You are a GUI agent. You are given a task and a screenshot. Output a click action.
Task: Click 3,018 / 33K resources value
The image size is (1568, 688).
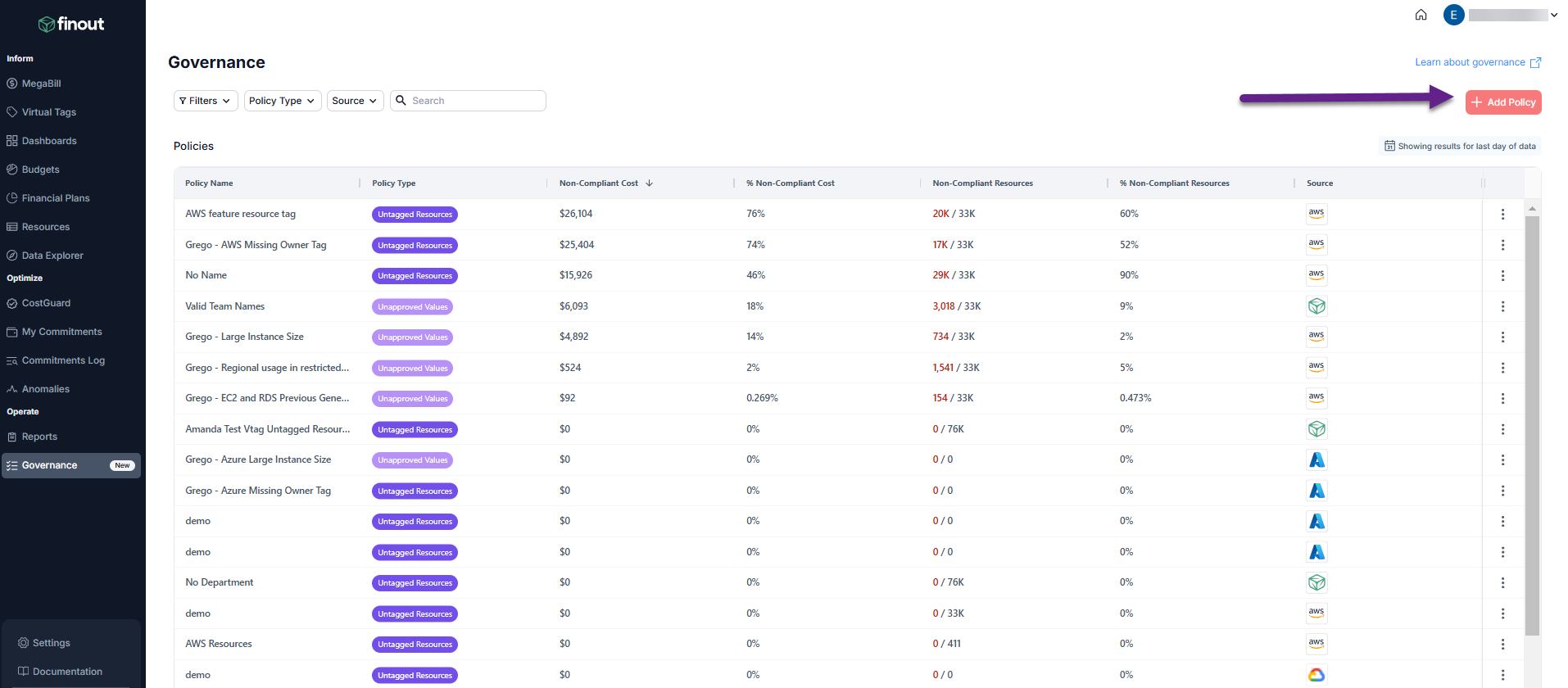956,306
